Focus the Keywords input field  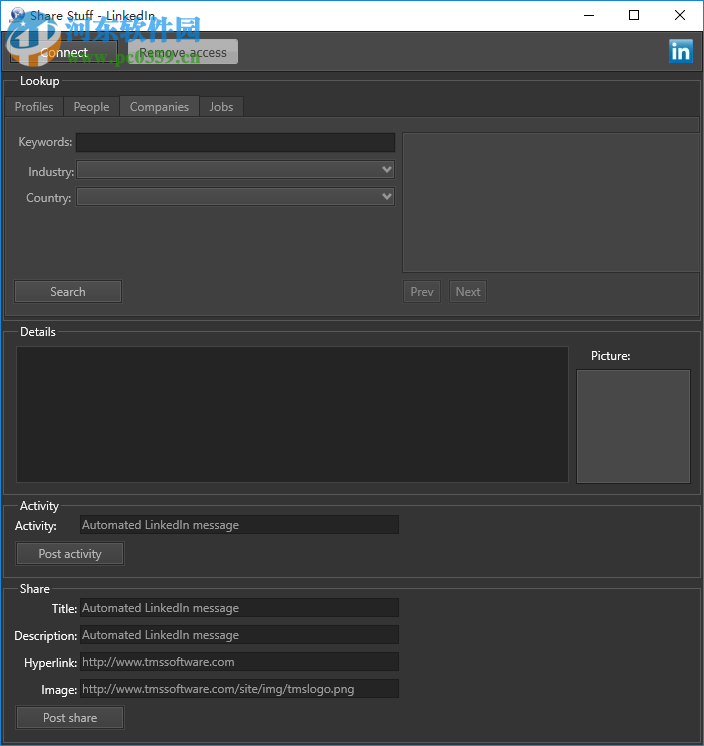(235, 143)
